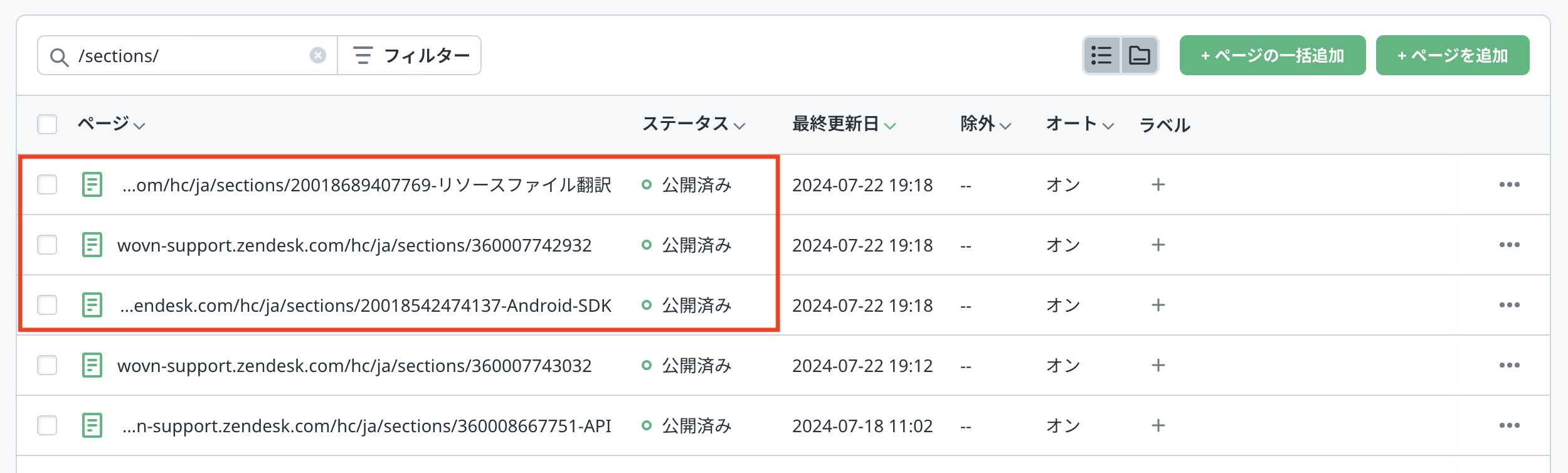Check the リソースファイル翻訳 row checkbox
The width and height of the screenshot is (1568, 473).
pyautogui.click(x=47, y=185)
